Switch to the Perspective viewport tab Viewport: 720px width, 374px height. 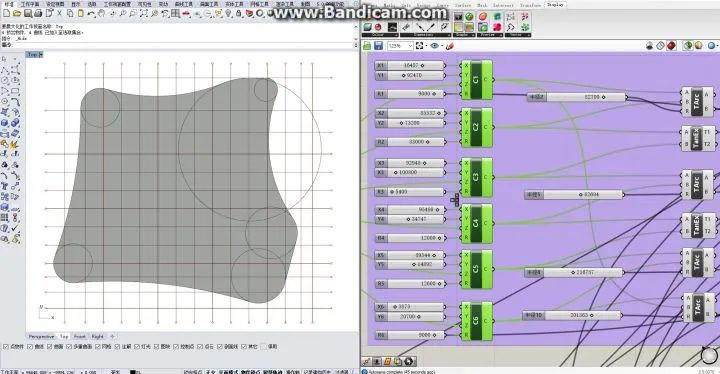41,337
